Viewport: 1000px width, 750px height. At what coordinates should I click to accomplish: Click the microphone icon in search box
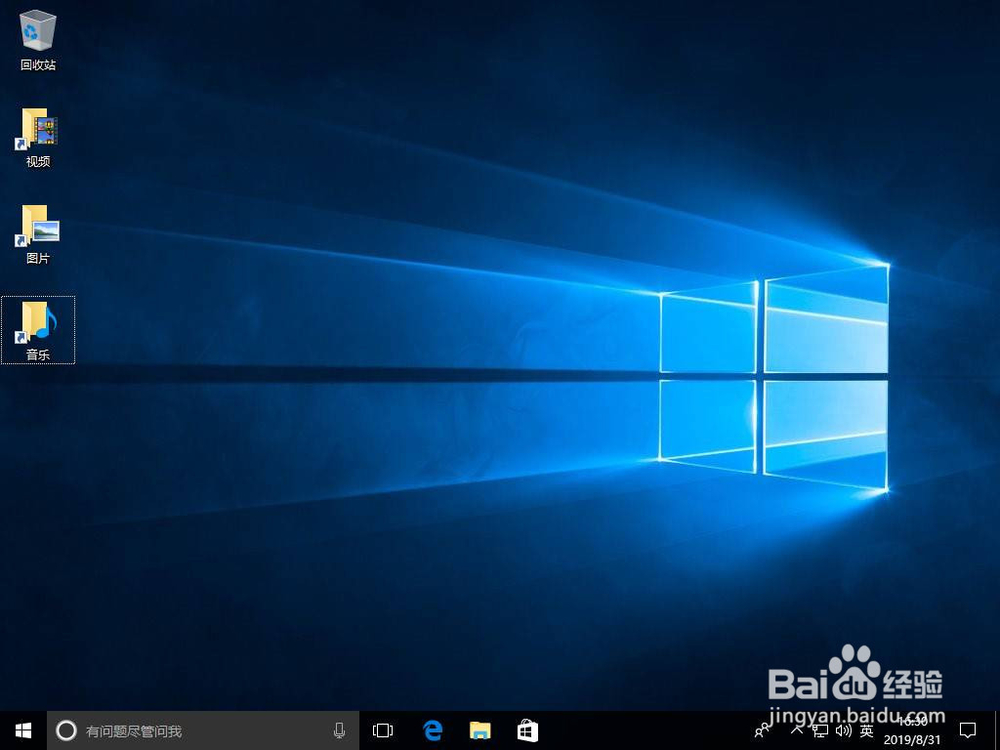pos(339,730)
